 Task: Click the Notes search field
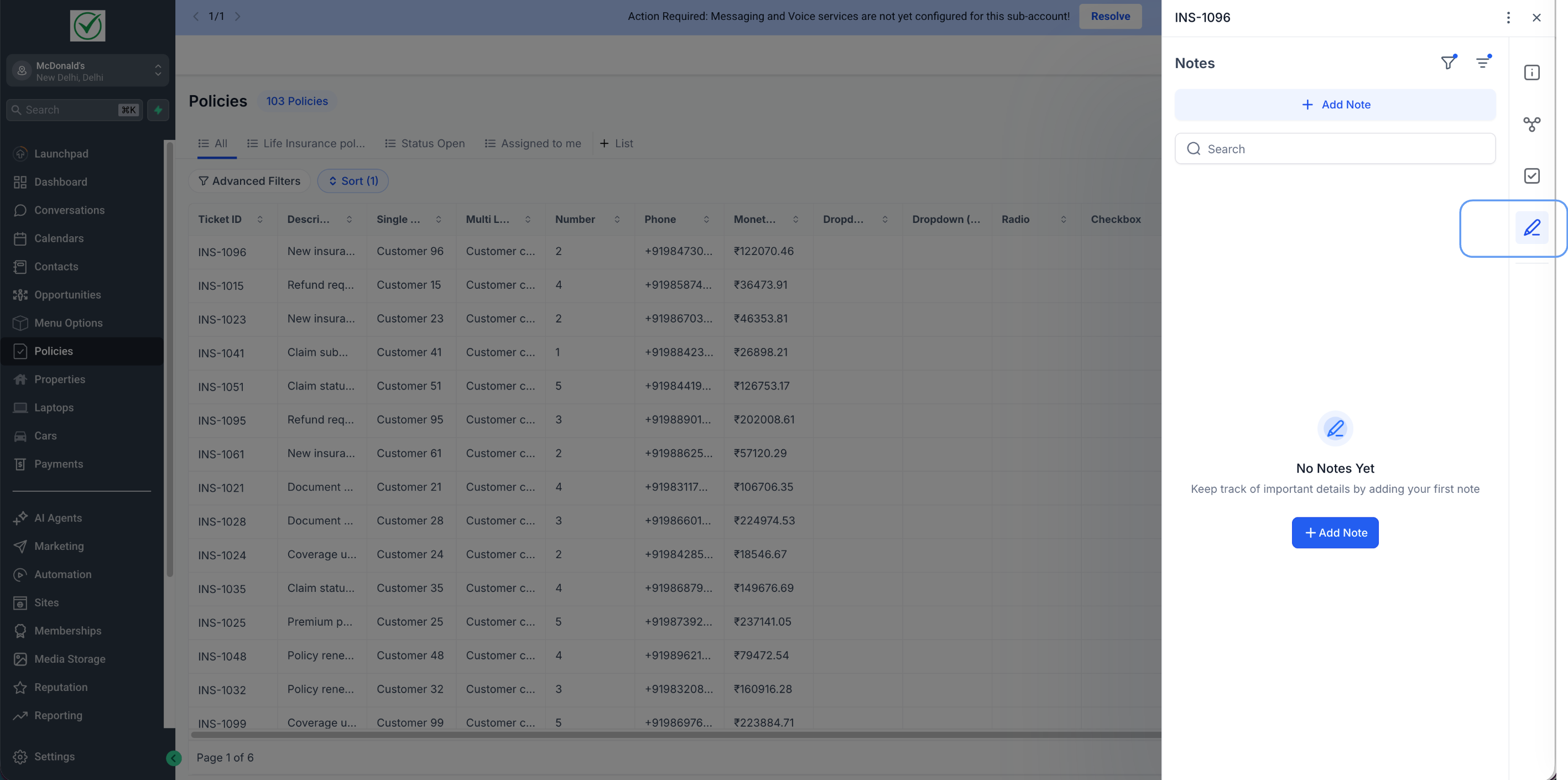coord(1335,149)
